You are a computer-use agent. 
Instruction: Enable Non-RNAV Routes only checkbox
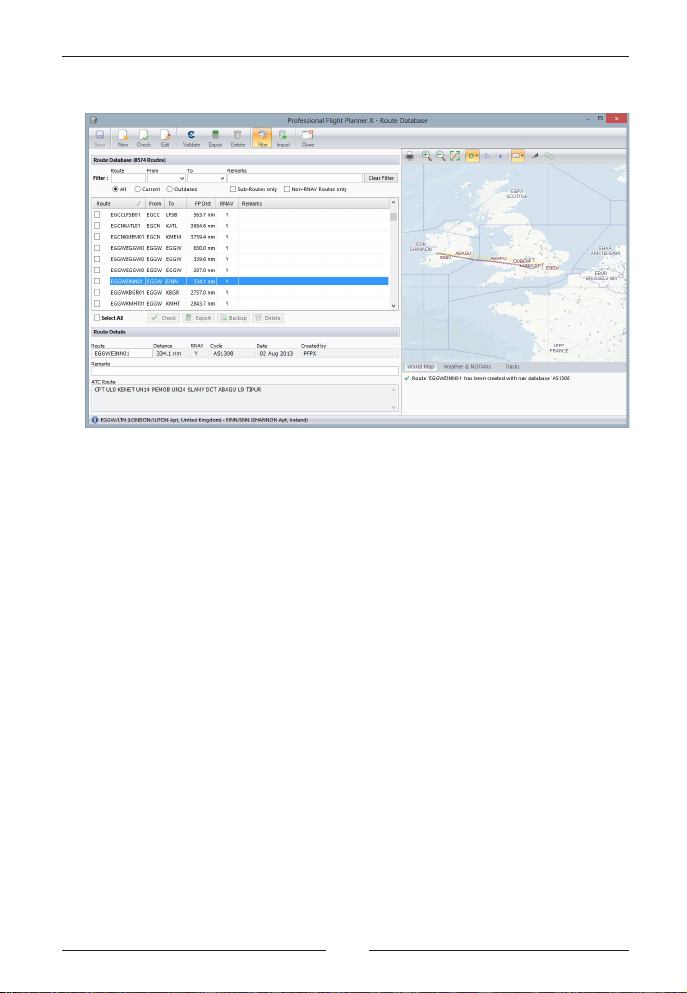pyautogui.click(x=287, y=189)
